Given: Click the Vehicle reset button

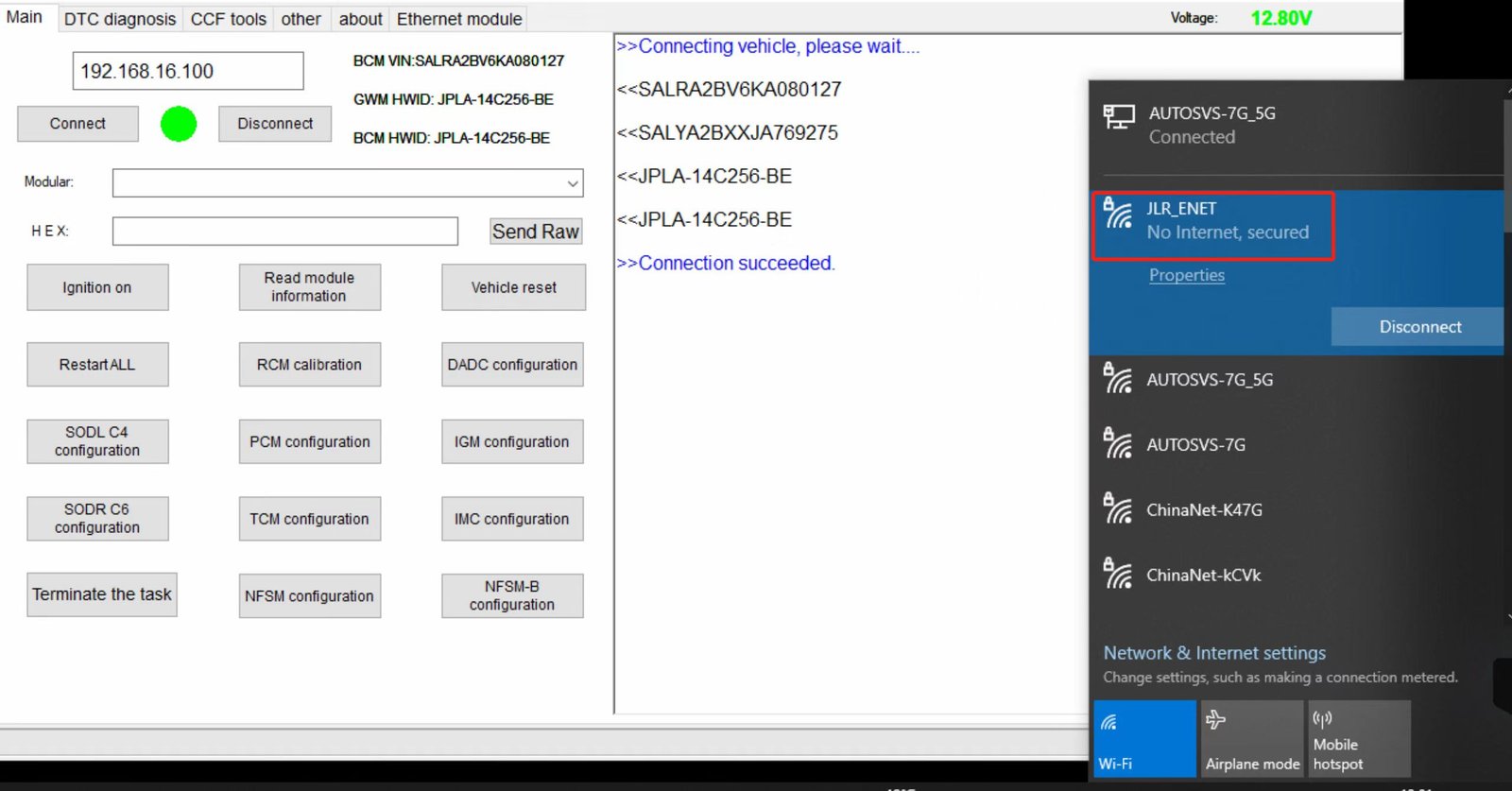Looking at the screenshot, I should coord(513,287).
